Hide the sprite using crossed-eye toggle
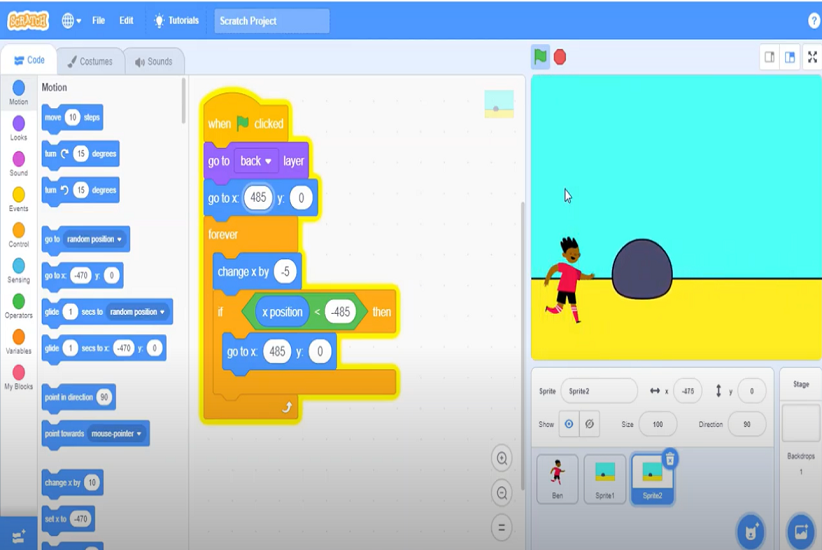 tap(589, 424)
